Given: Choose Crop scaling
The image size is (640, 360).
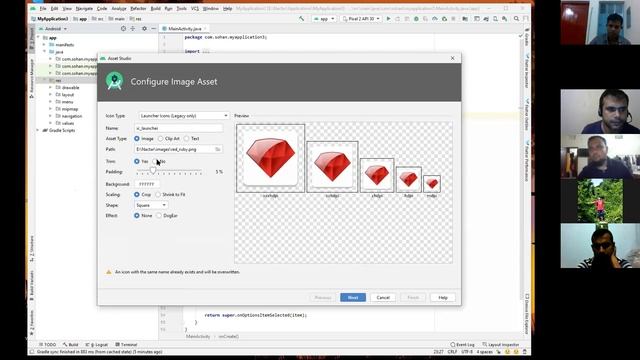Looking at the screenshot, I should pyautogui.click(x=137, y=195).
